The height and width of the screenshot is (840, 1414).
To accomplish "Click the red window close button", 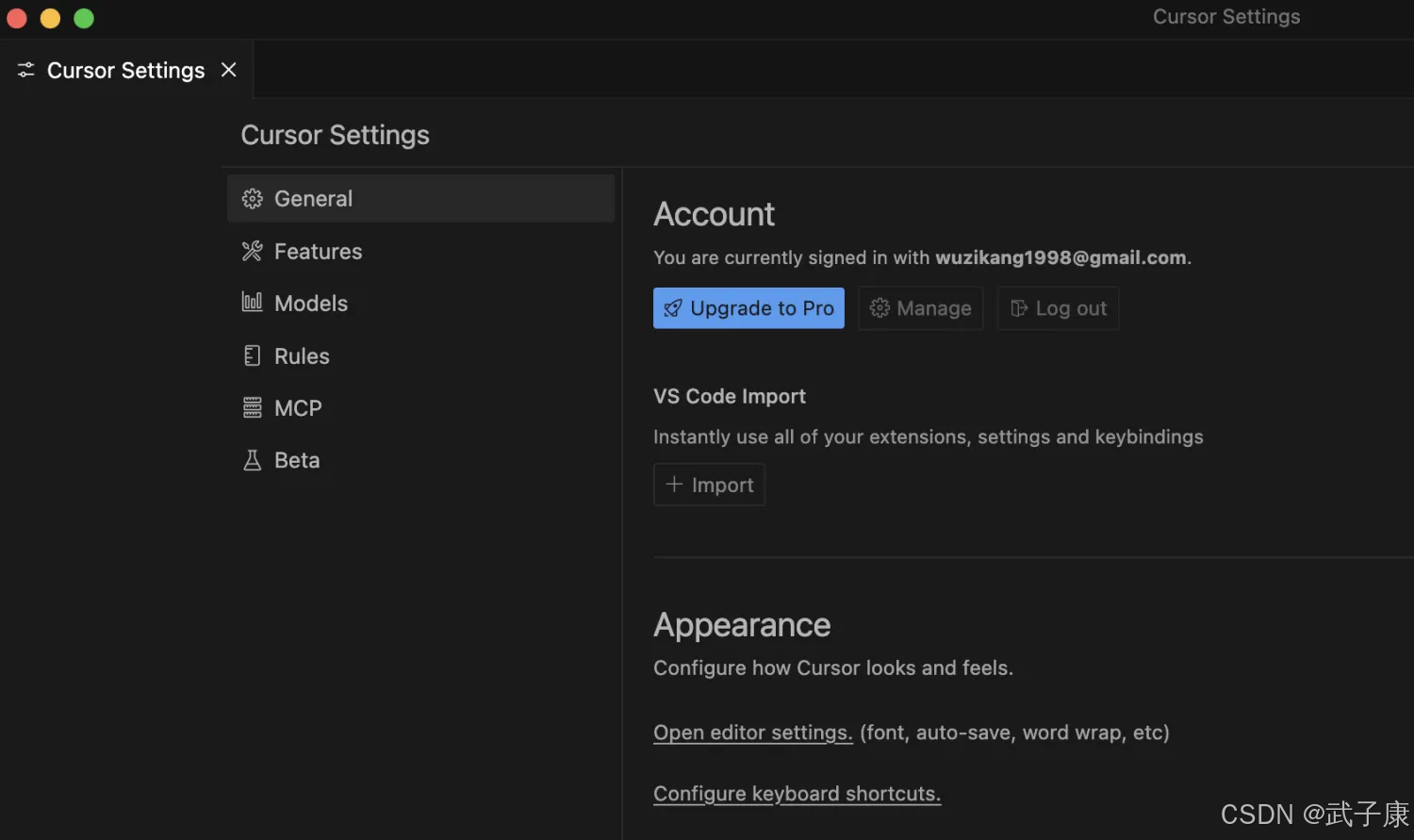I will (17, 18).
